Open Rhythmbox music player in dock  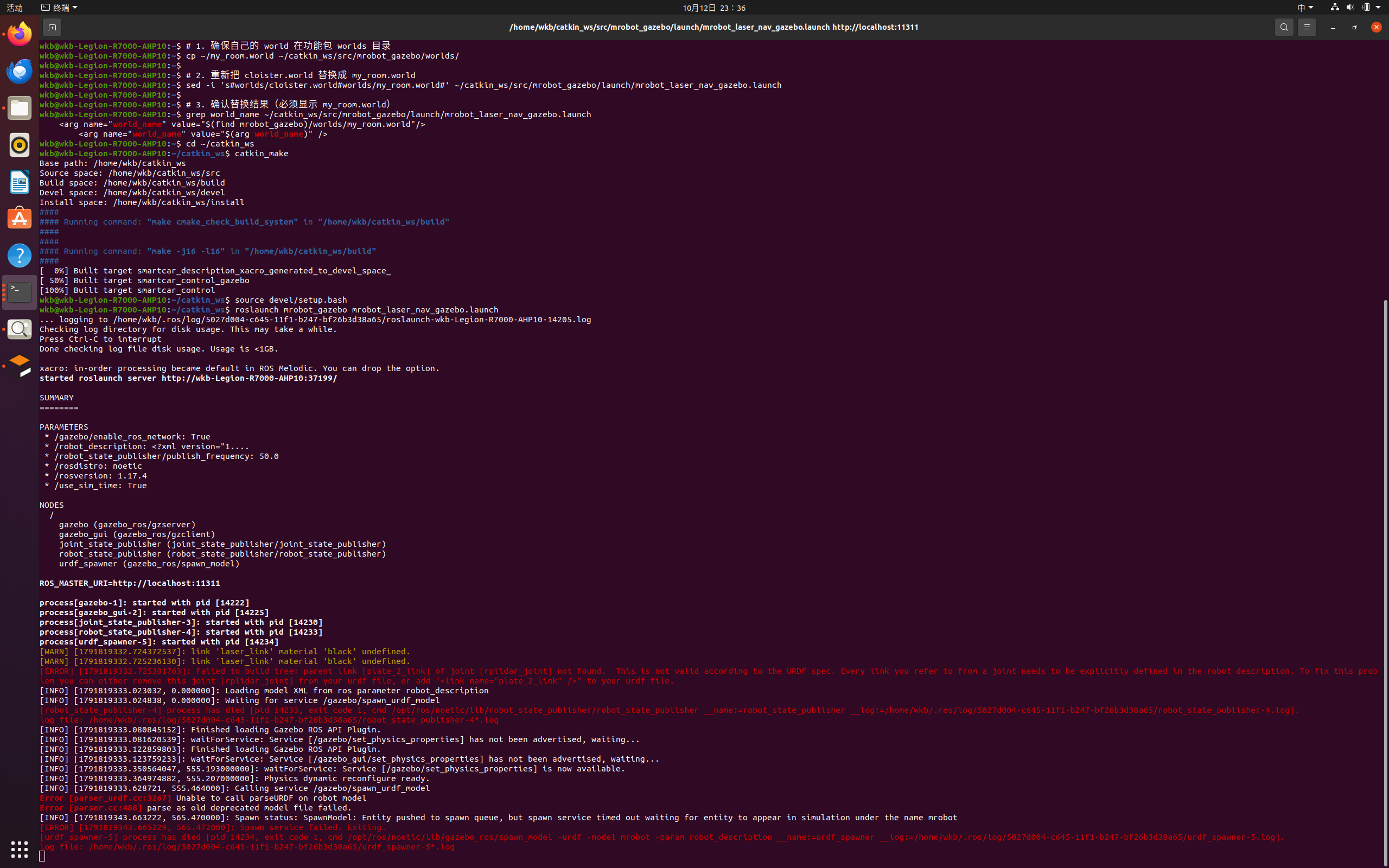coord(20,145)
